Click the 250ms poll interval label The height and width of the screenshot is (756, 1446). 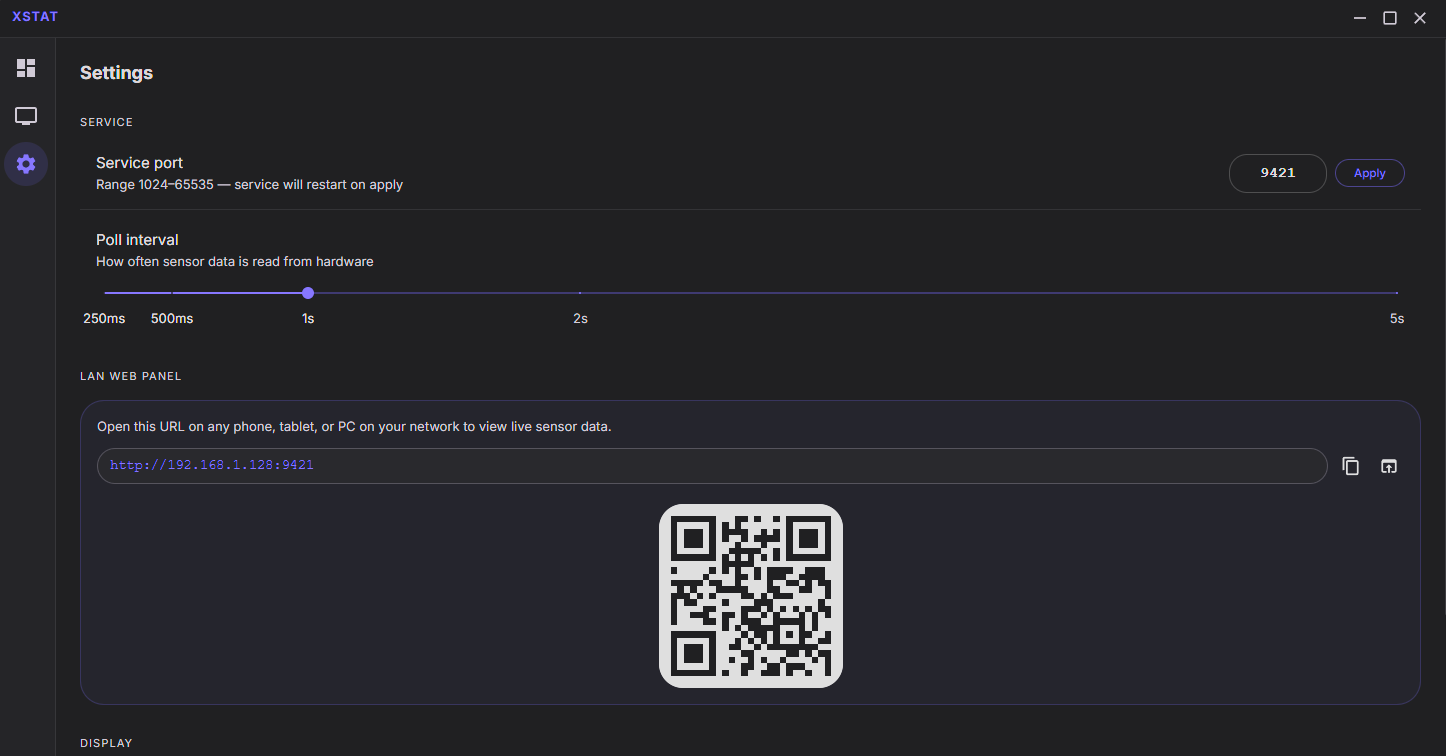point(103,318)
